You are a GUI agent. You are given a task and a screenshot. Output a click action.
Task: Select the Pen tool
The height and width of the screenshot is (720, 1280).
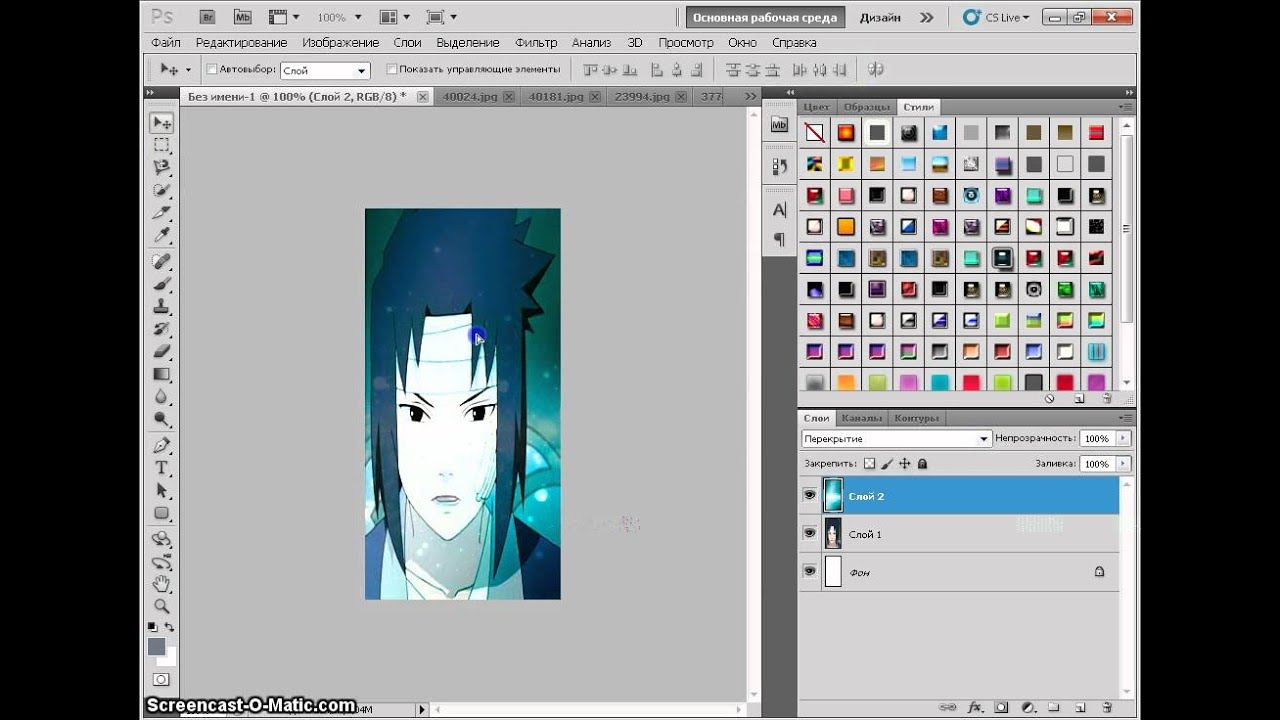(161, 445)
